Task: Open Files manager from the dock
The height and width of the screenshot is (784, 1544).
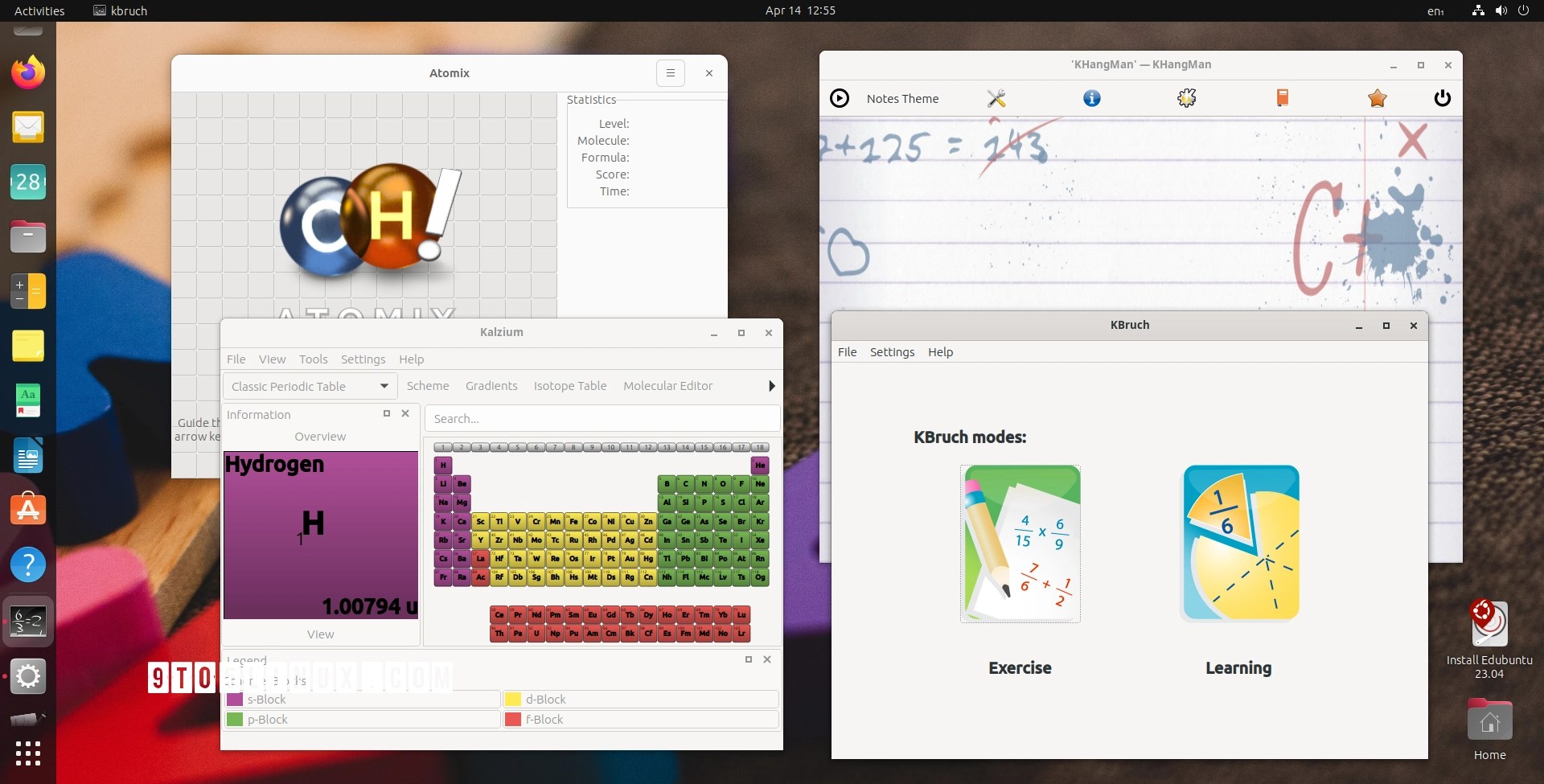Action: [x=28, y=236]
